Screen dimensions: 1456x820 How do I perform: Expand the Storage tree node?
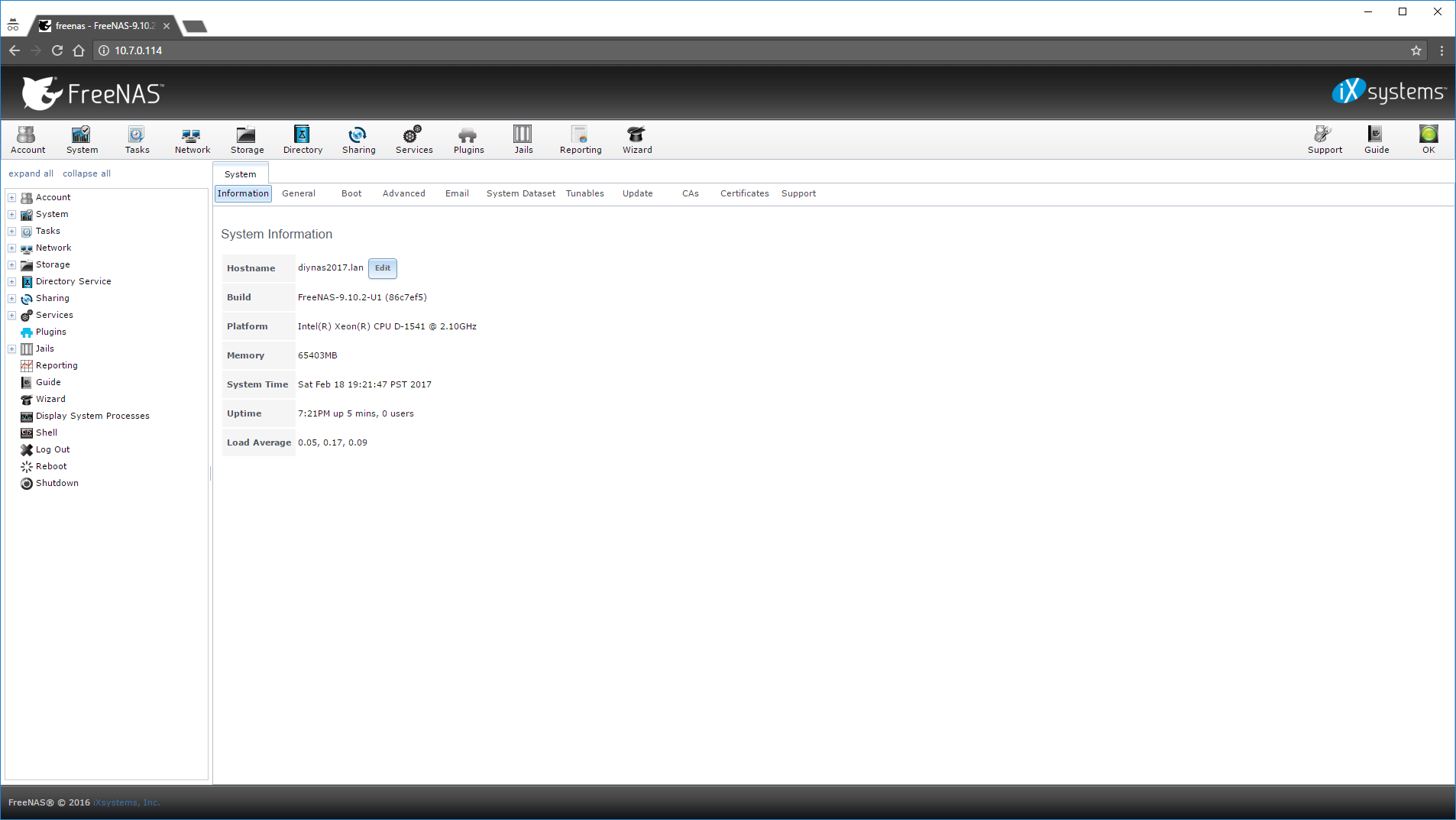(11, 264)
